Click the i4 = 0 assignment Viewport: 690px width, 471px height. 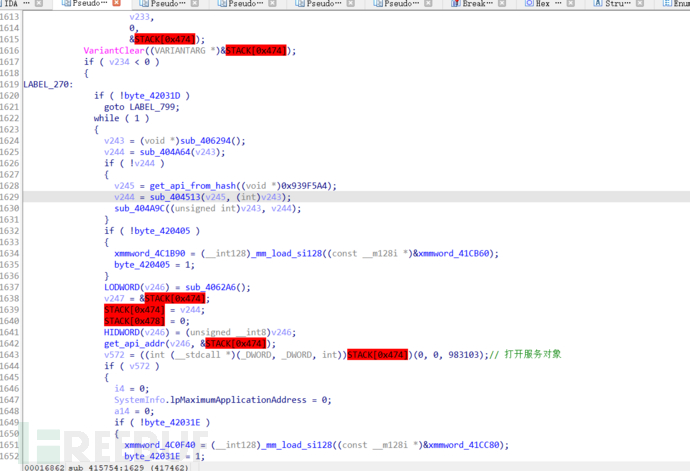[x=132, y=389]
